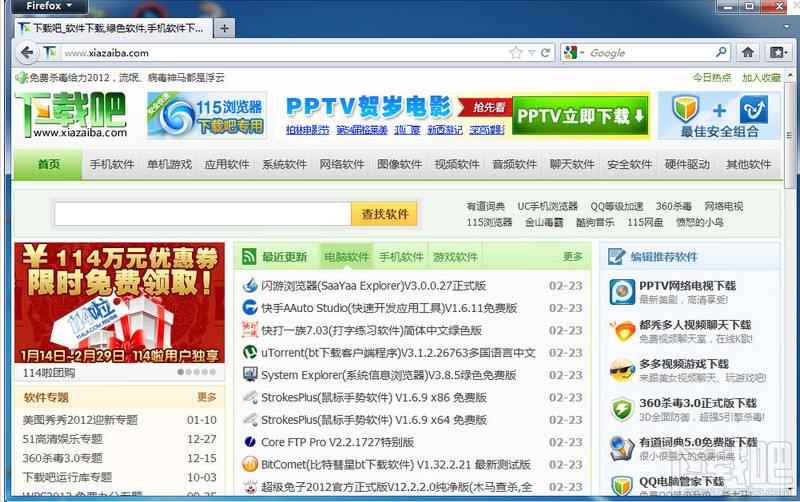
Task: Click 加入收藏 link at top
Action: coord(761,78)
